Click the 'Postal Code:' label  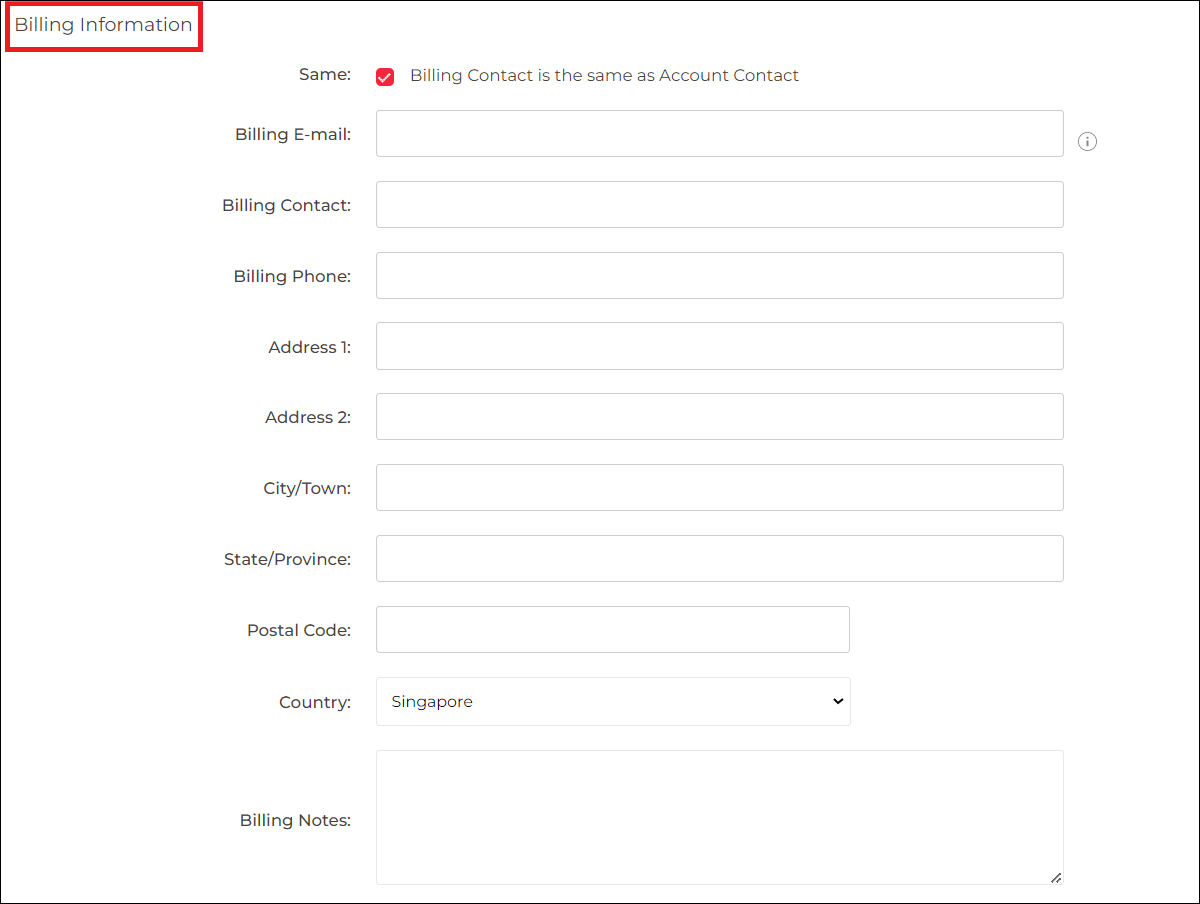coord(299,630)
